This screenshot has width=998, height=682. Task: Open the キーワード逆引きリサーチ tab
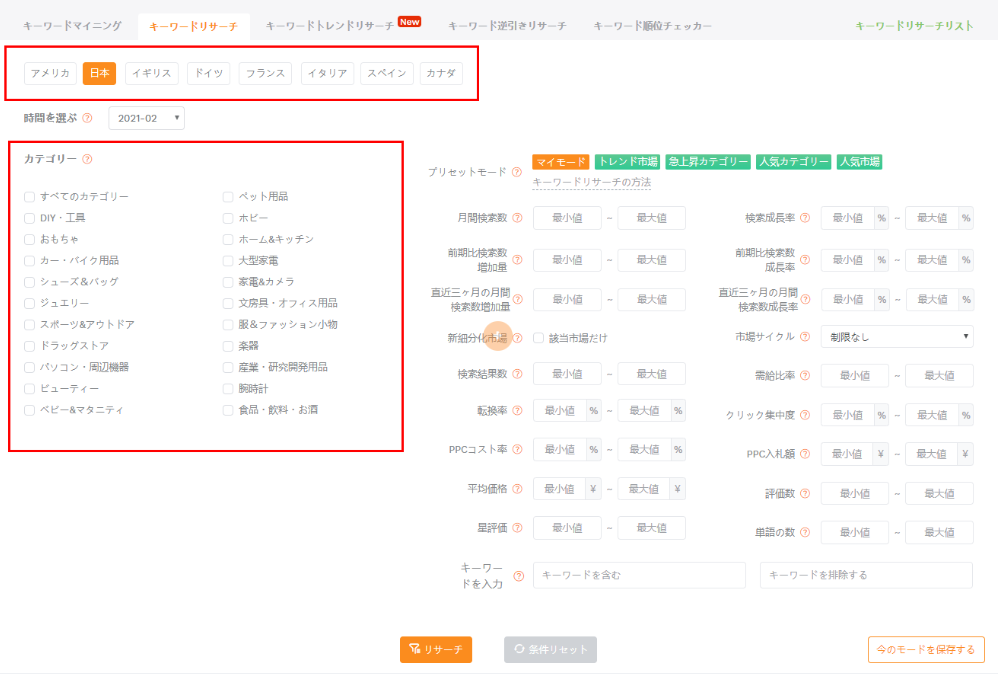pos(506,25)
